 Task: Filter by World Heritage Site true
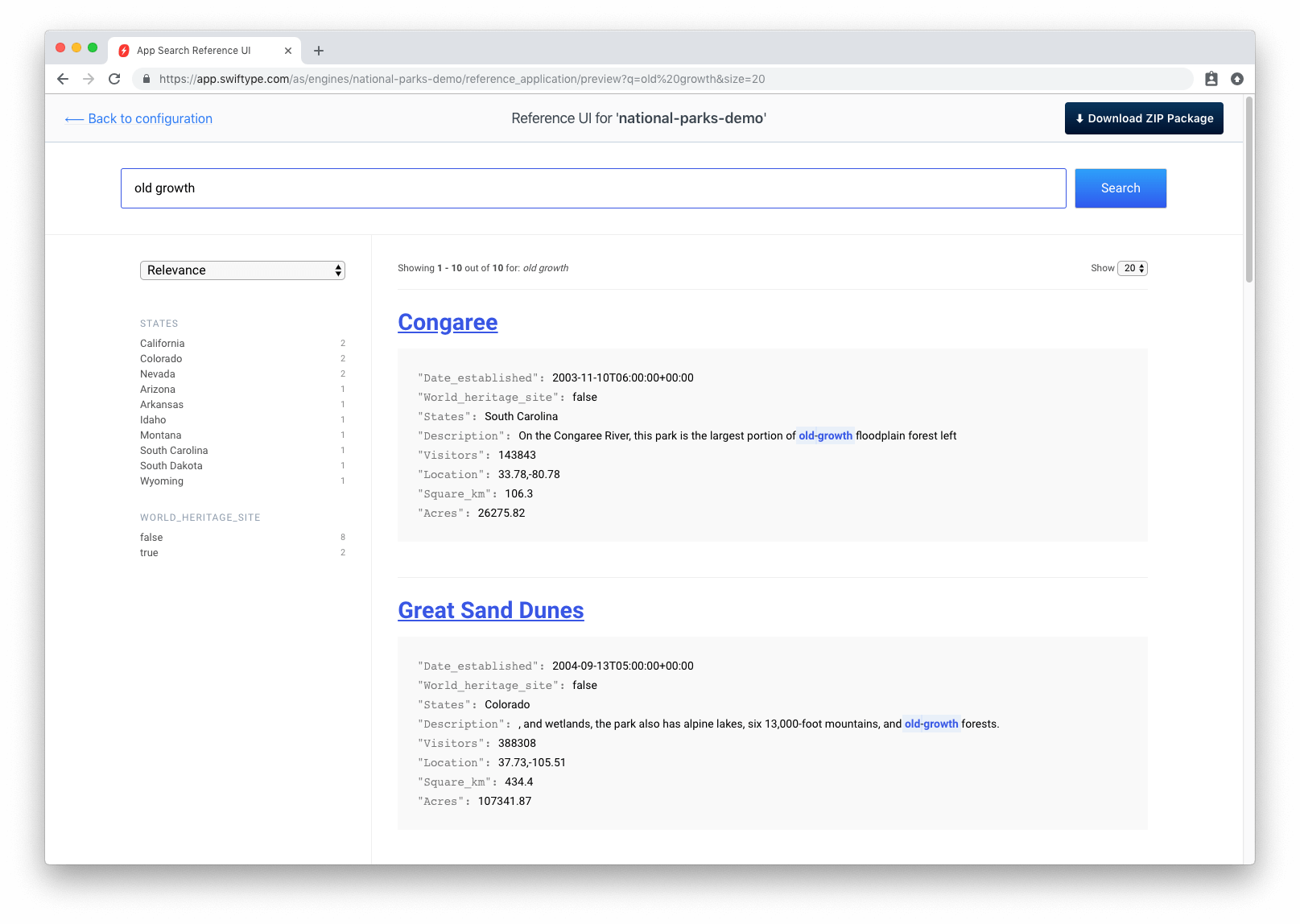(149, 552)
